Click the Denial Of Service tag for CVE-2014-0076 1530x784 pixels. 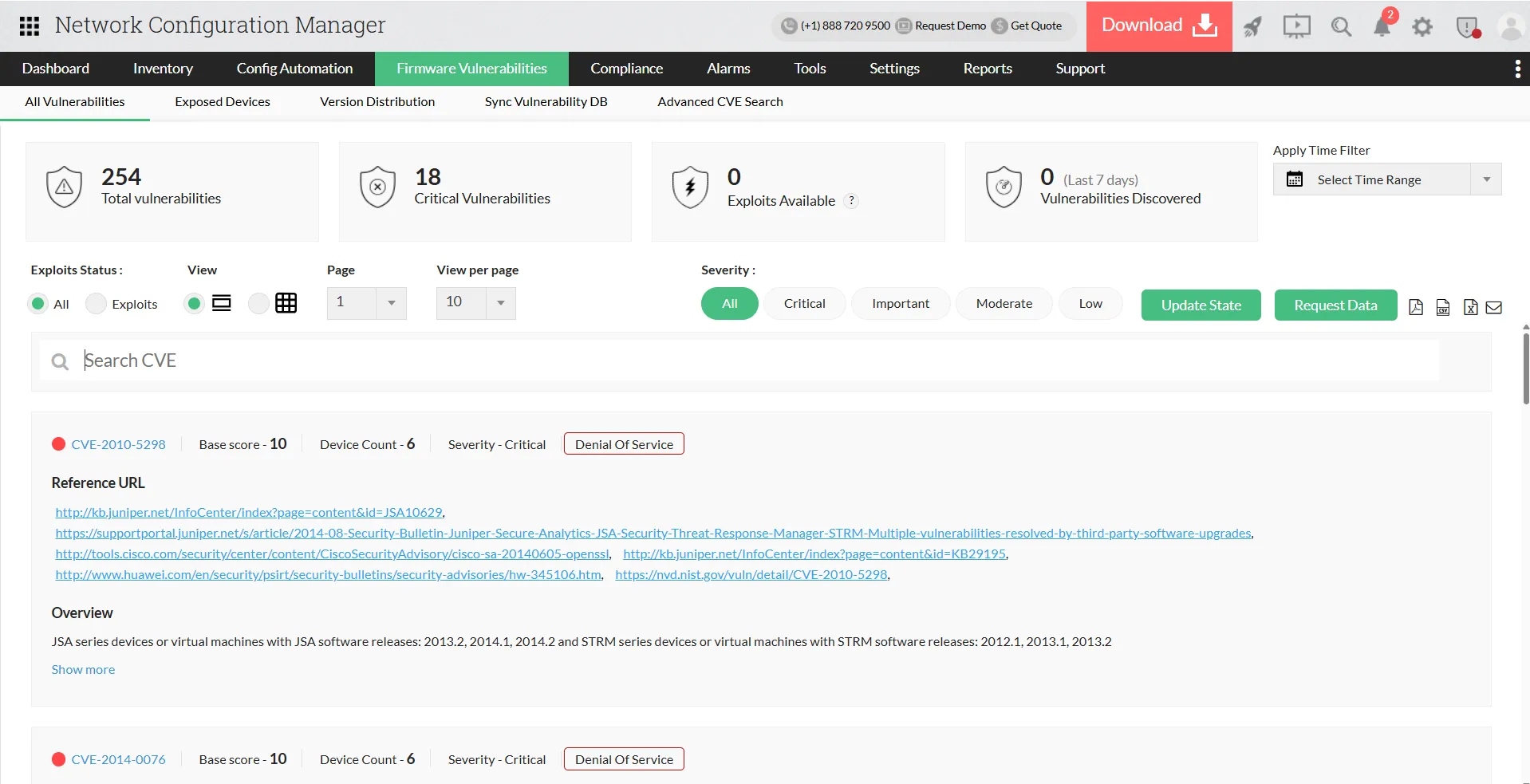click(x=624, y=759)
